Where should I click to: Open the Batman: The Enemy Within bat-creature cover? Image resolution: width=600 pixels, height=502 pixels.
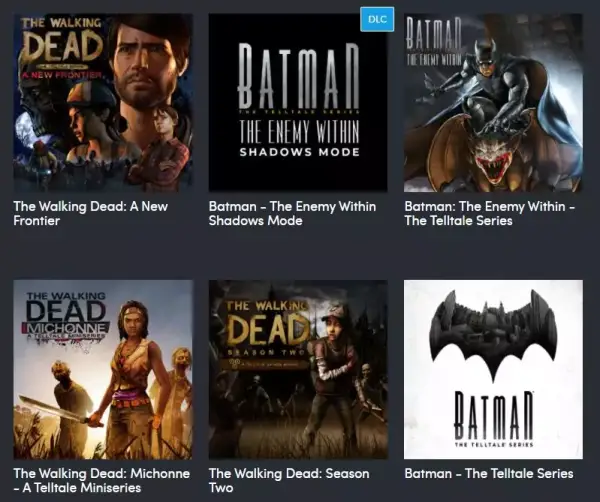coord(493,103)
